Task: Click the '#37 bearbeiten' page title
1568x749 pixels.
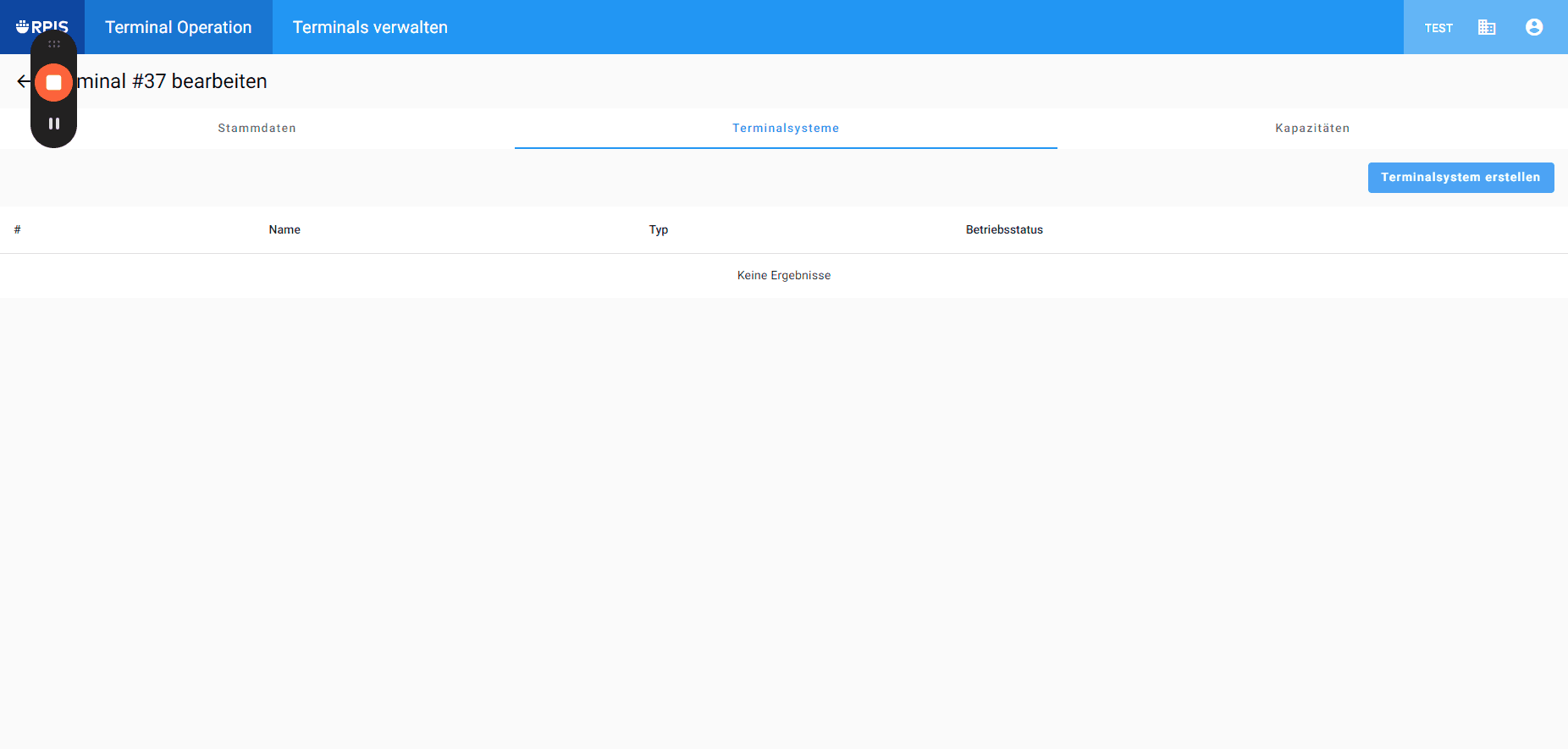Action: coord(200,81)
